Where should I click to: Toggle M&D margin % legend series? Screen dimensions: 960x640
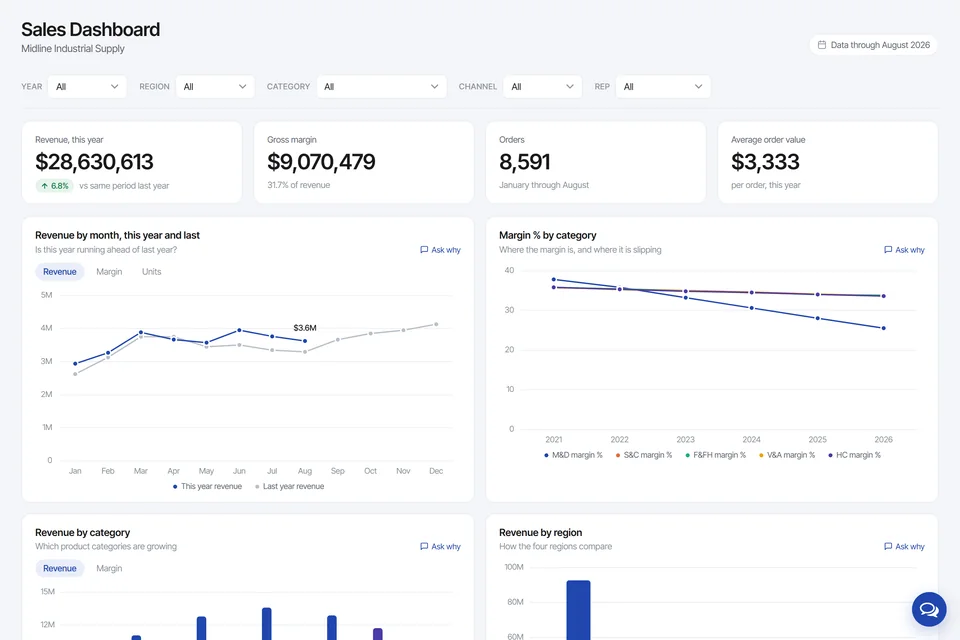(573, 455)
